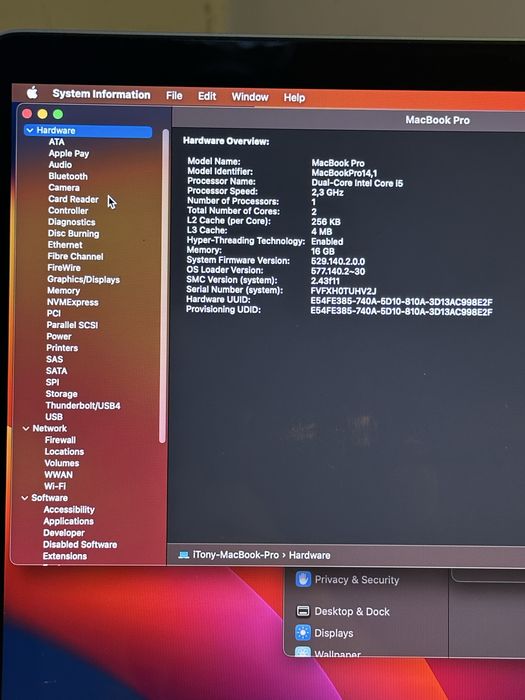Select Extensions under Software
The image size is (525, 700).
tap(65, 556)
